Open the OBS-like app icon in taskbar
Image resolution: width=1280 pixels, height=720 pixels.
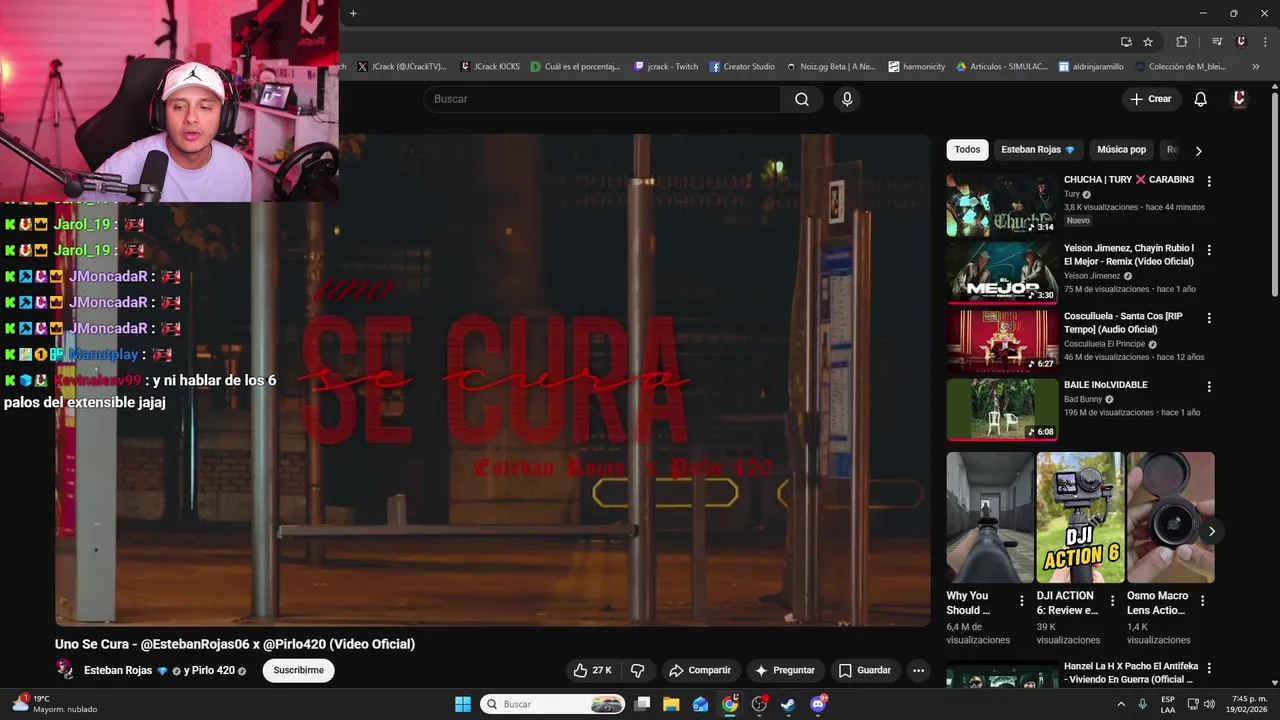click(759, 704)
